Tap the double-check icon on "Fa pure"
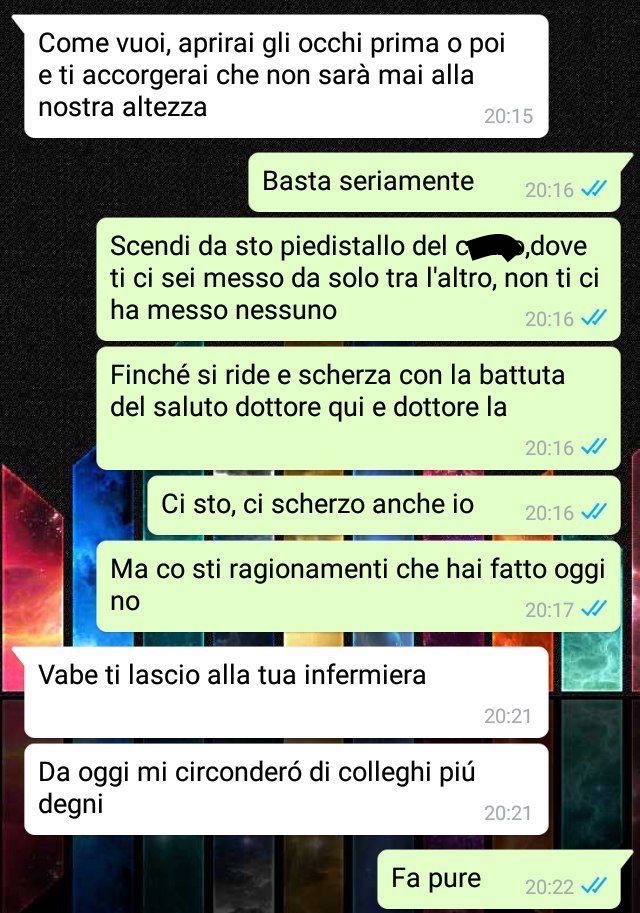 point(595,886)
